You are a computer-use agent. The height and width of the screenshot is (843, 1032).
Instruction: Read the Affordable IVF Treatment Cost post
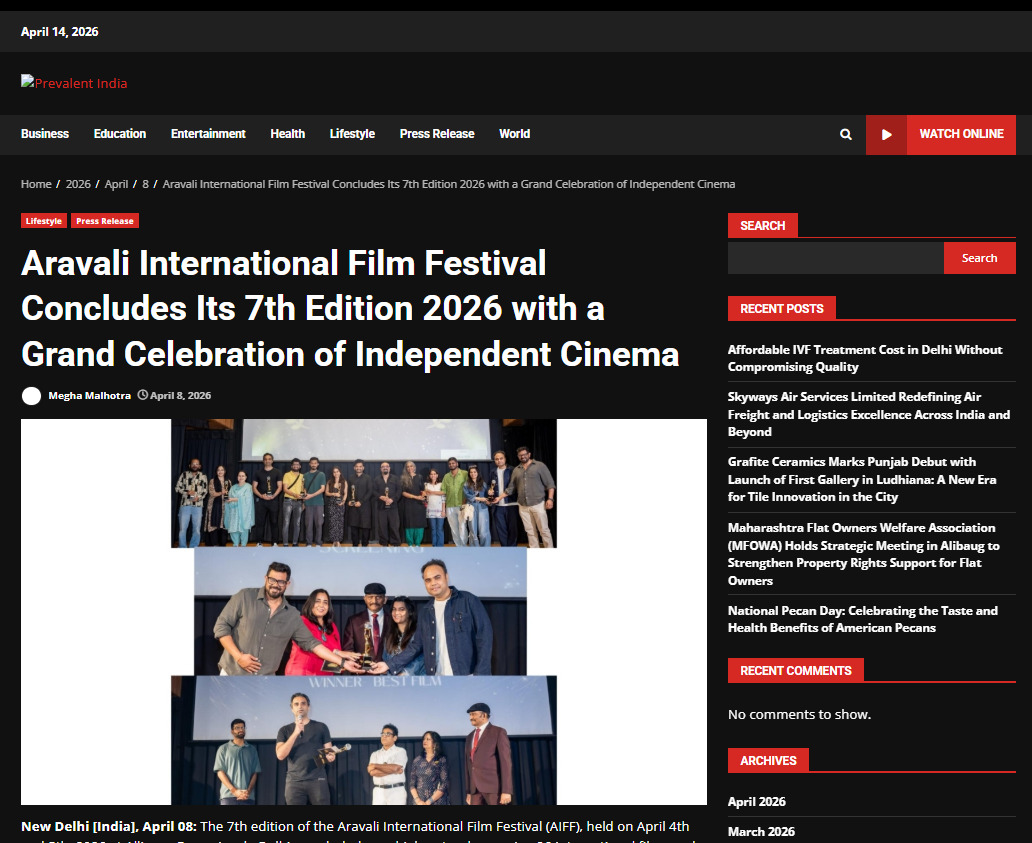point(864,358)
